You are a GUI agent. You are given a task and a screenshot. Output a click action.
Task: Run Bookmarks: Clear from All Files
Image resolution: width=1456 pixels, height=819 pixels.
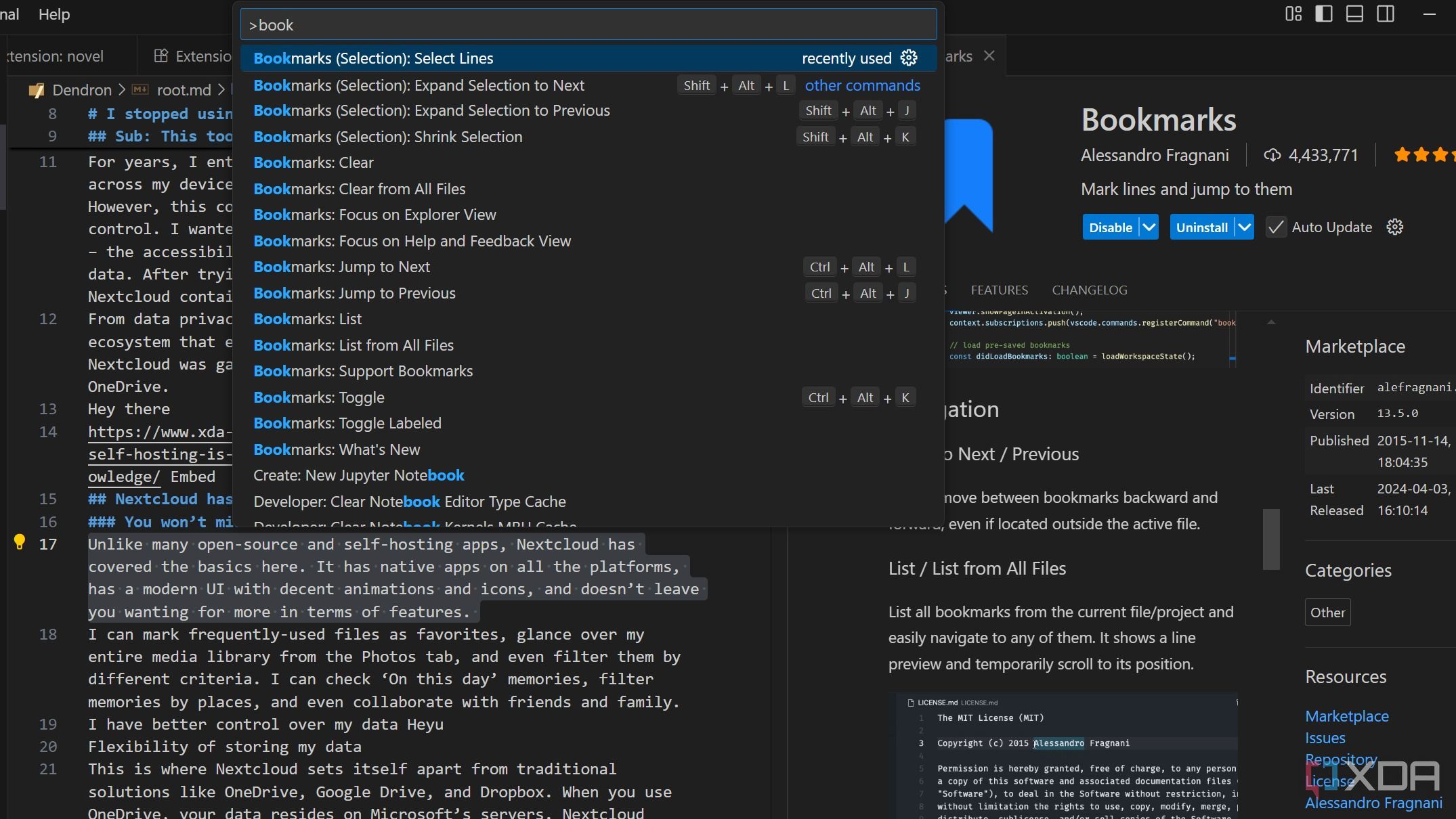click(588, 189)
